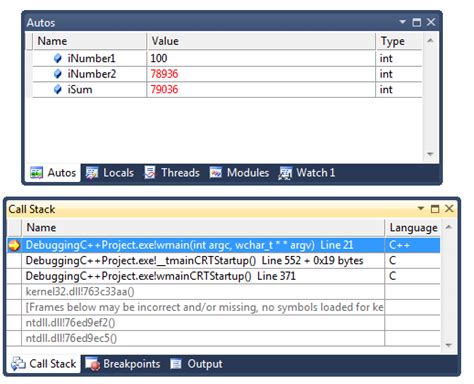Select the Call Stack tab label
Viewport: 474px width, 384px height.
coord(53,364)
